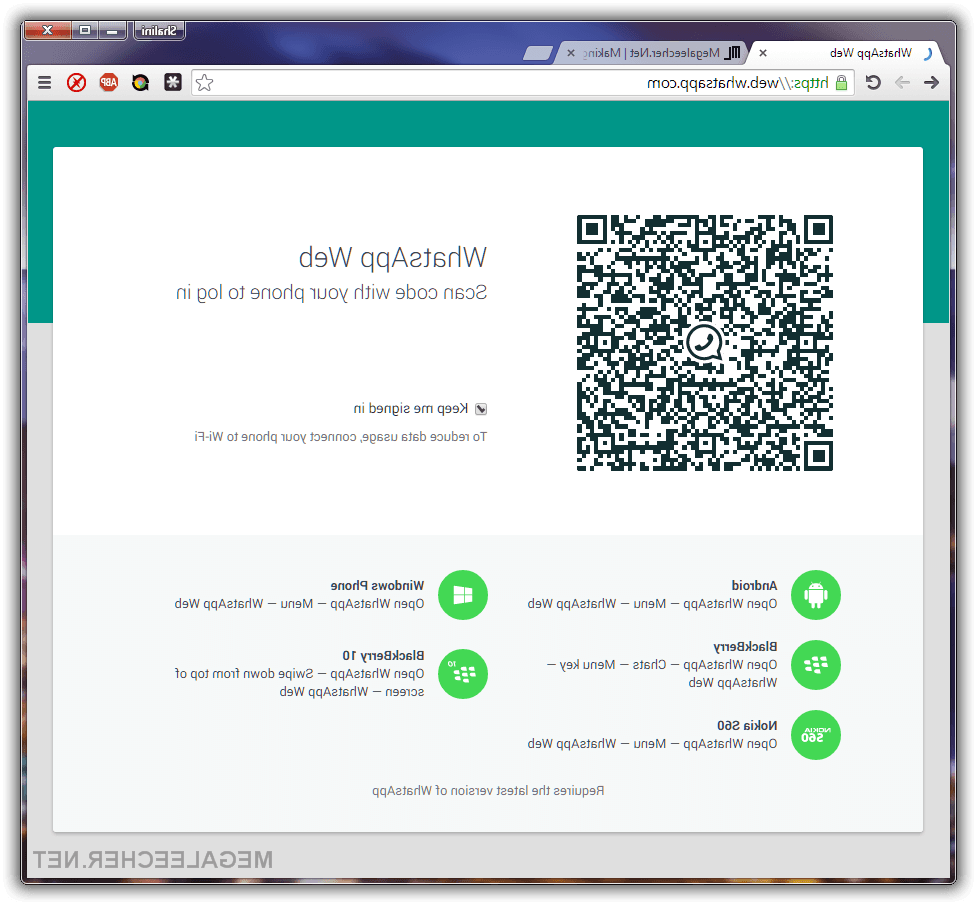Minimize the Chrome window
Screen dimensions: 977x905
tap(112, 30)
